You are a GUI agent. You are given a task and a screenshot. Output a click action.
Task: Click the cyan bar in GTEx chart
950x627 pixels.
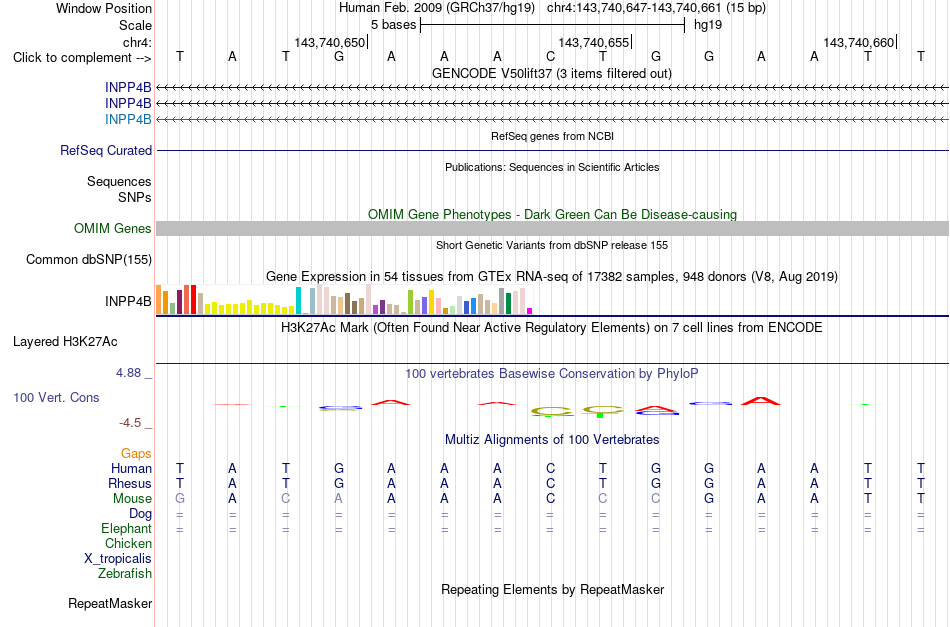(298, 300)
